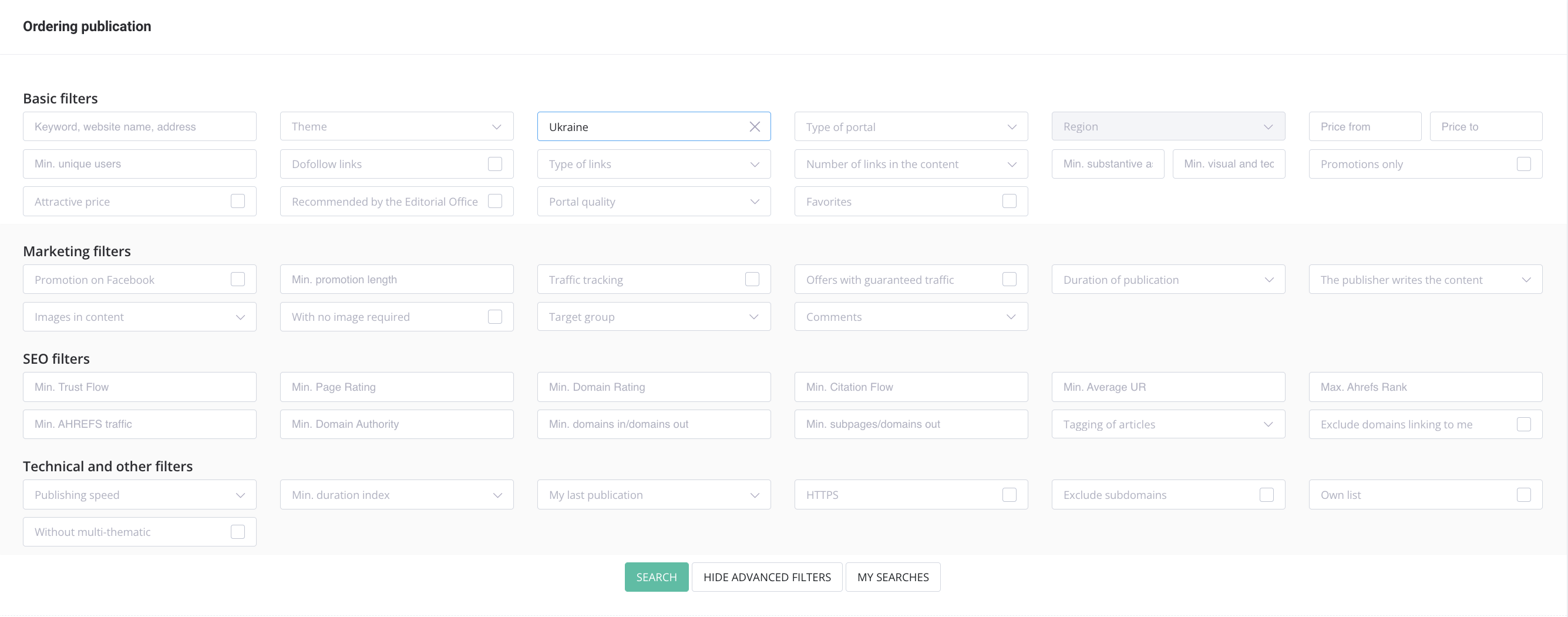Check the Favorites filter box
Screen dimensions: 1568x617
point(1010,201)
